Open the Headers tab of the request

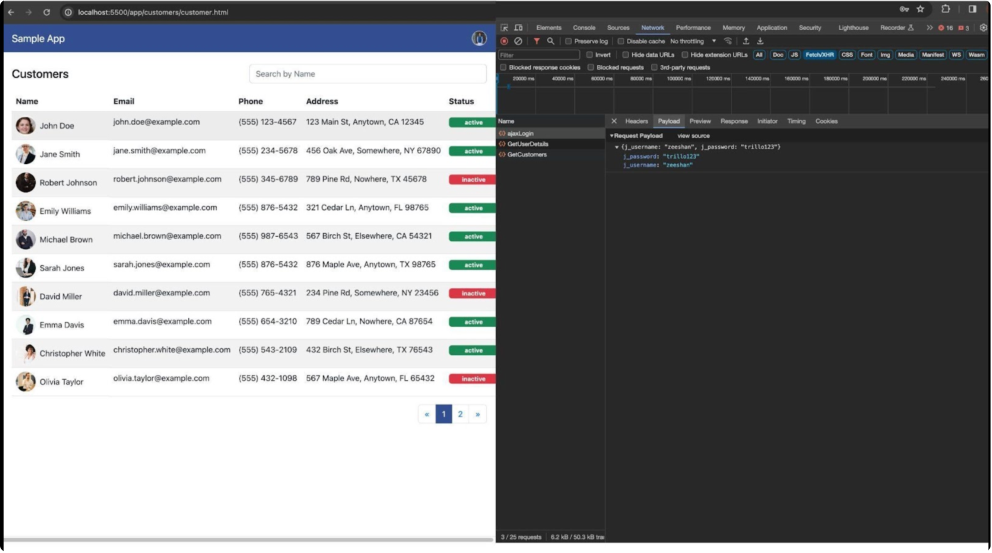click(636, 121)
